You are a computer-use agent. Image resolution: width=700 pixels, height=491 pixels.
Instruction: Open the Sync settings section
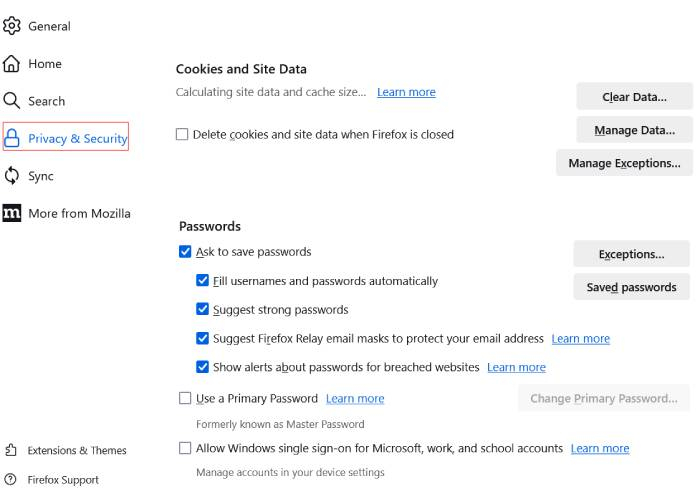41,176
